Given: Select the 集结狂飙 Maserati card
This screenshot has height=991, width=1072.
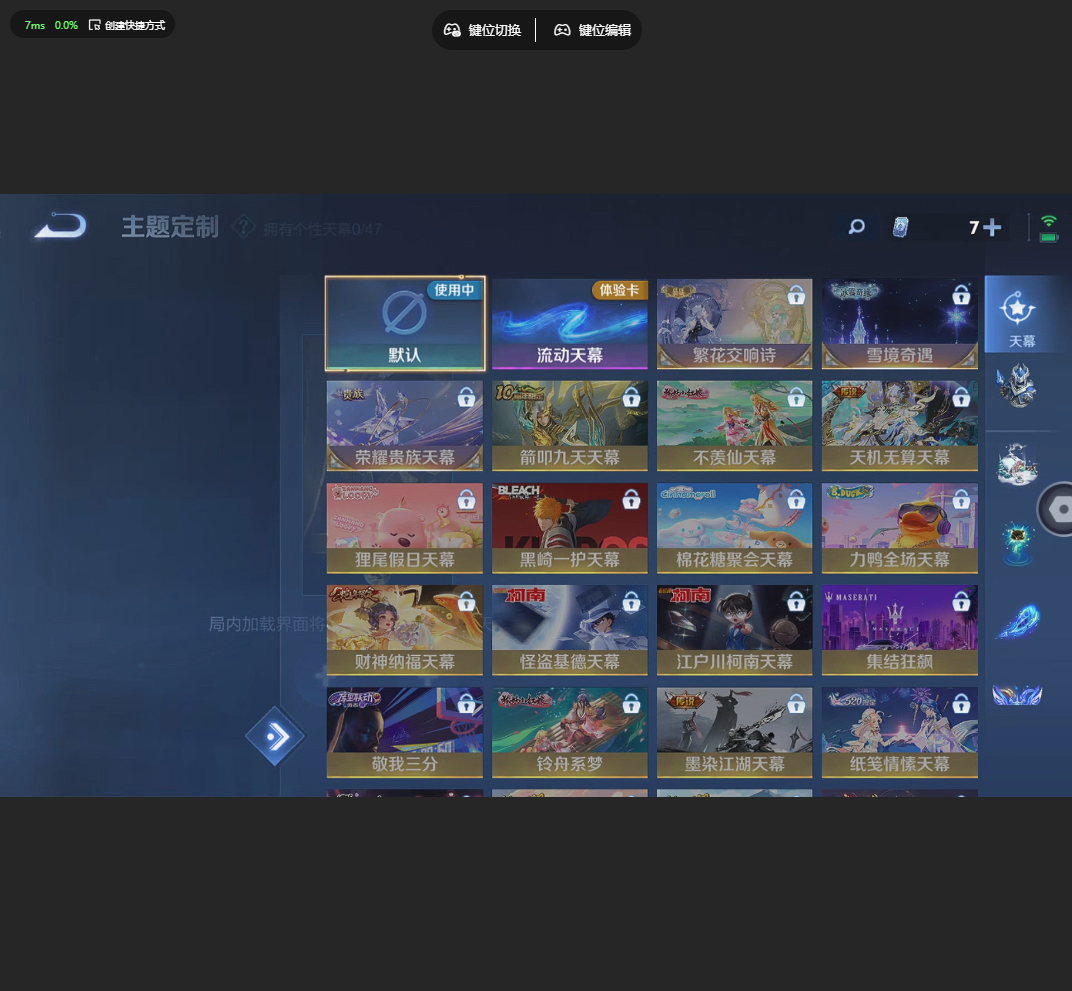Looking at the screenshot, I should (900, 630).
